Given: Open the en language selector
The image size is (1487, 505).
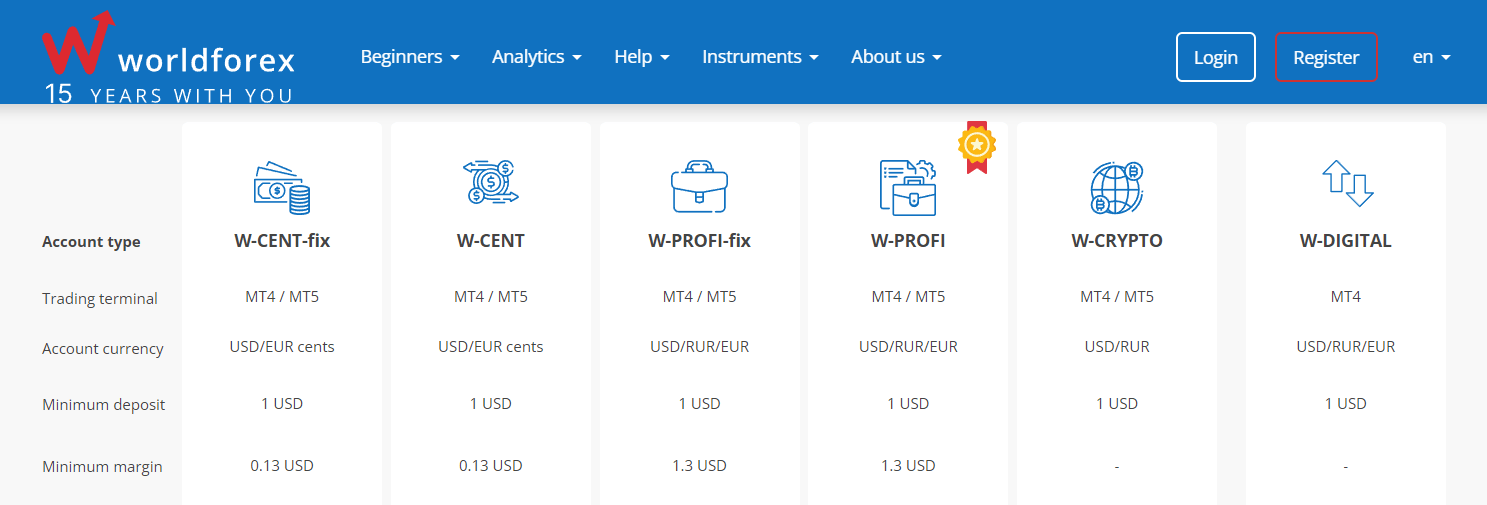Looking at the screenshot, I should (x=1431, y=57).
